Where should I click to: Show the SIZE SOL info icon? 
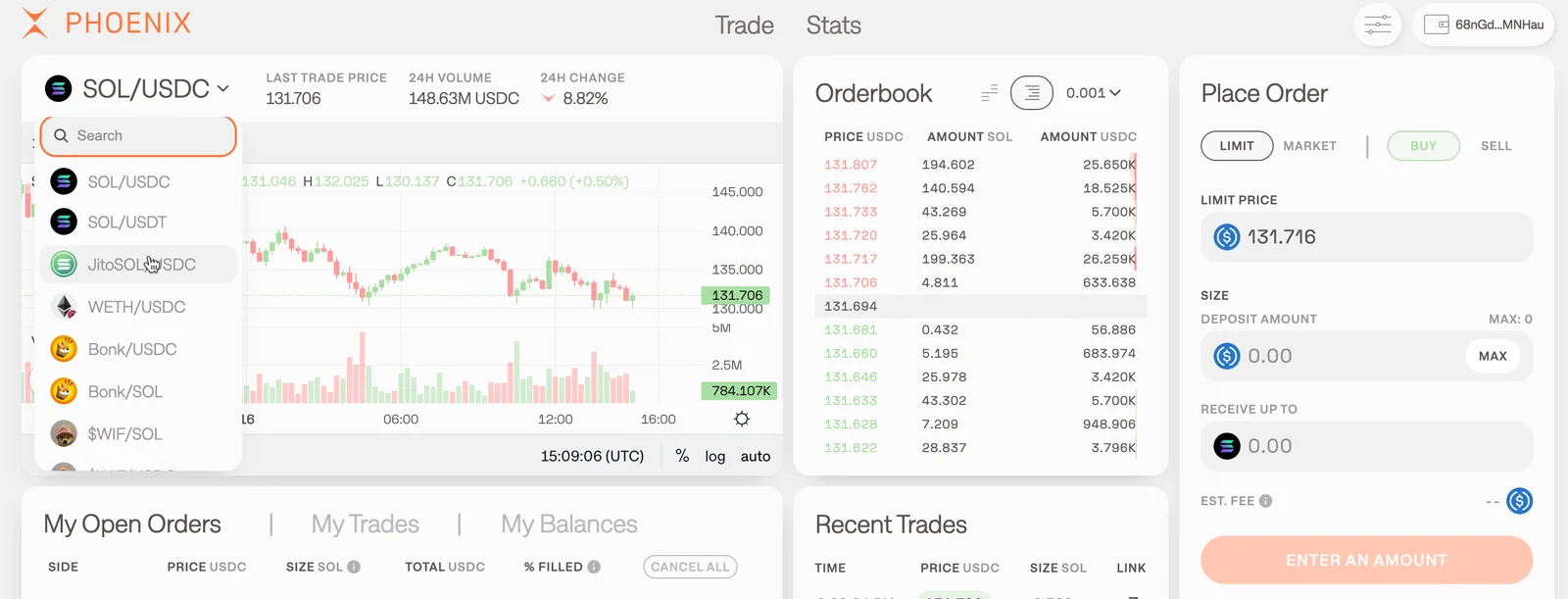(x=354, y=567)
